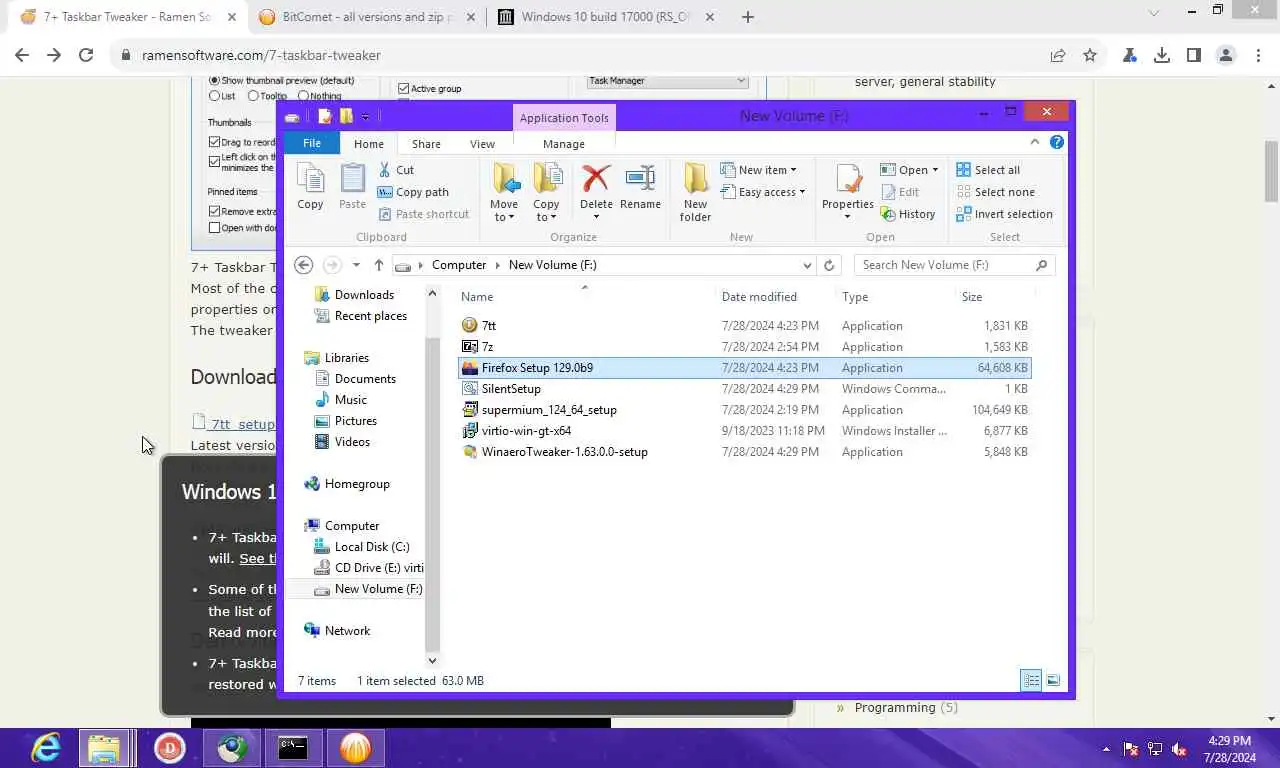Image resolution: width=1280 pixels, height=768 pixels.
Task: Switch to the BitComet browser tab
Action: point(367,17)
